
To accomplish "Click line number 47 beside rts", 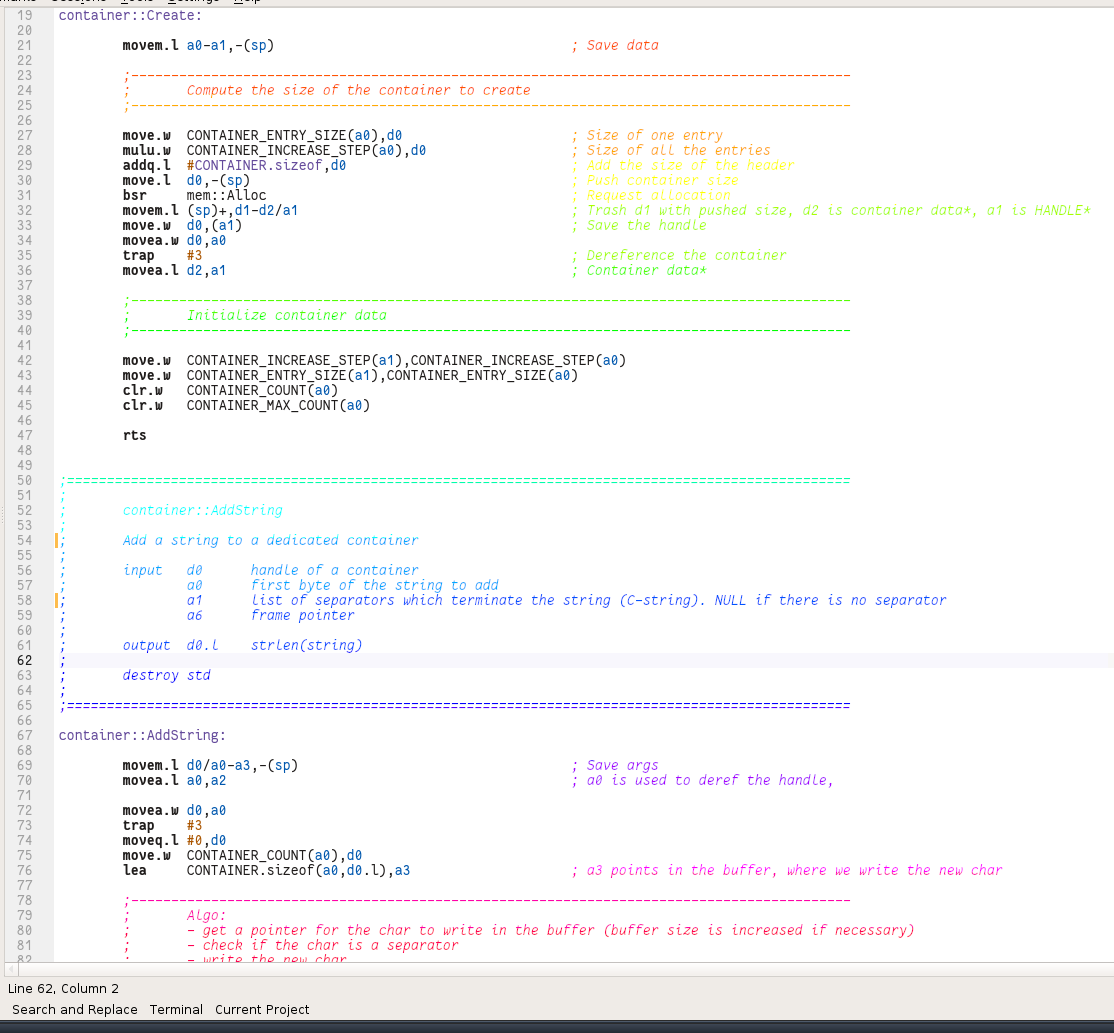I will point(24,435).
